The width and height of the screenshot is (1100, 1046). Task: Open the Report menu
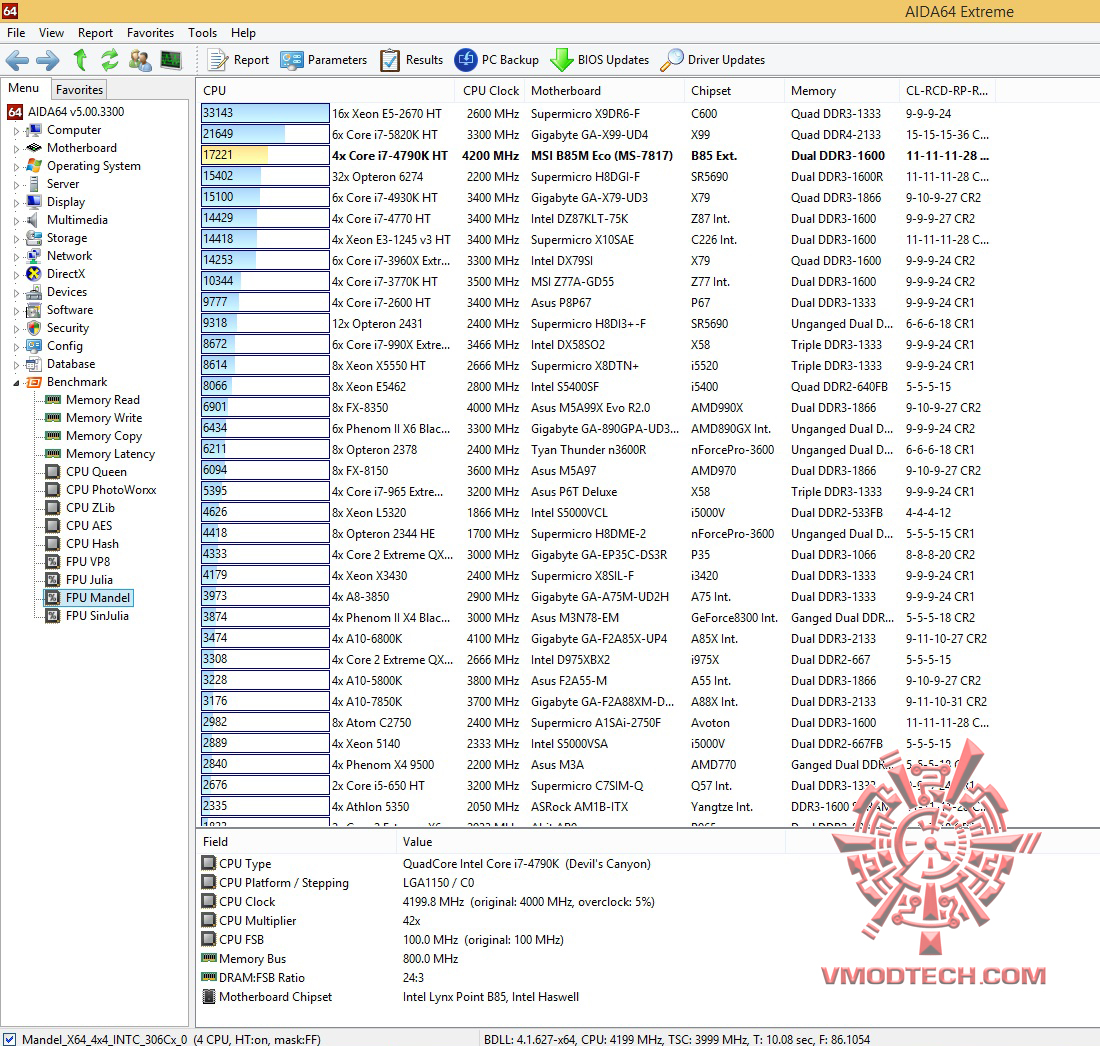coord(95,33)
